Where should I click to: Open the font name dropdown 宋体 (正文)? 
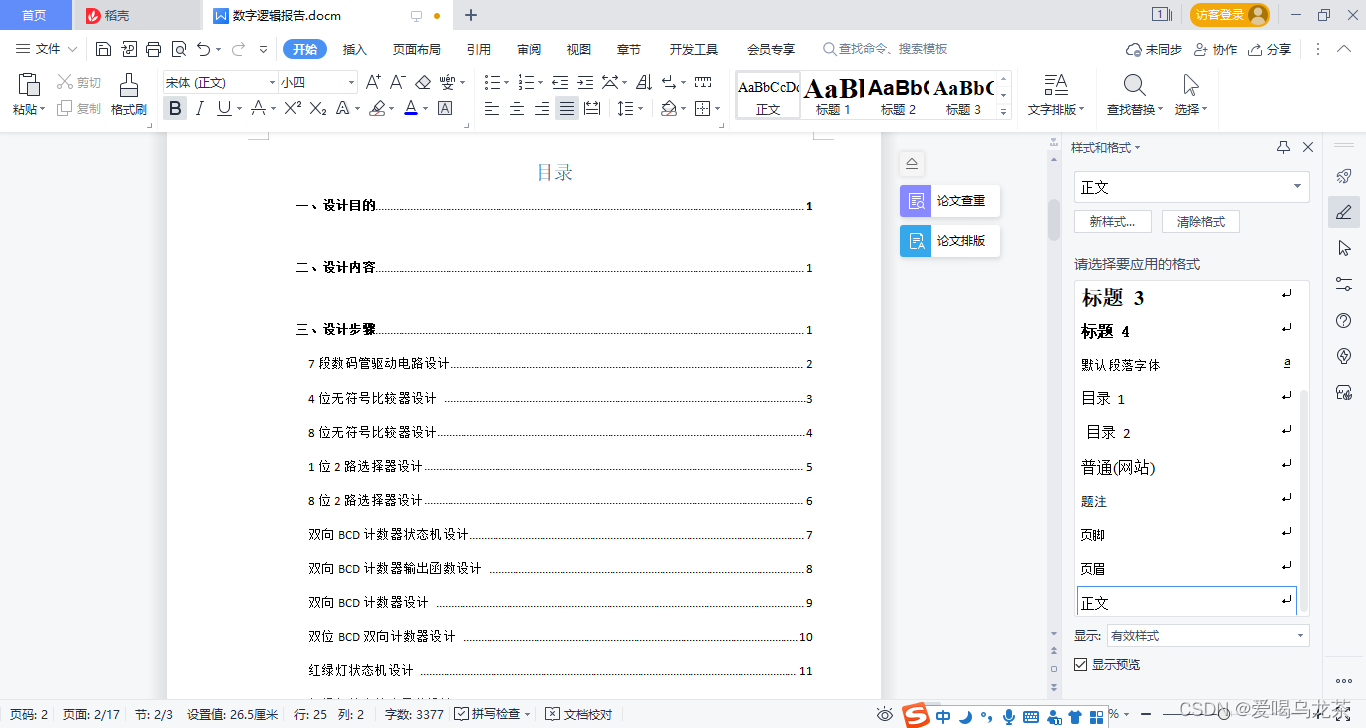272,82
